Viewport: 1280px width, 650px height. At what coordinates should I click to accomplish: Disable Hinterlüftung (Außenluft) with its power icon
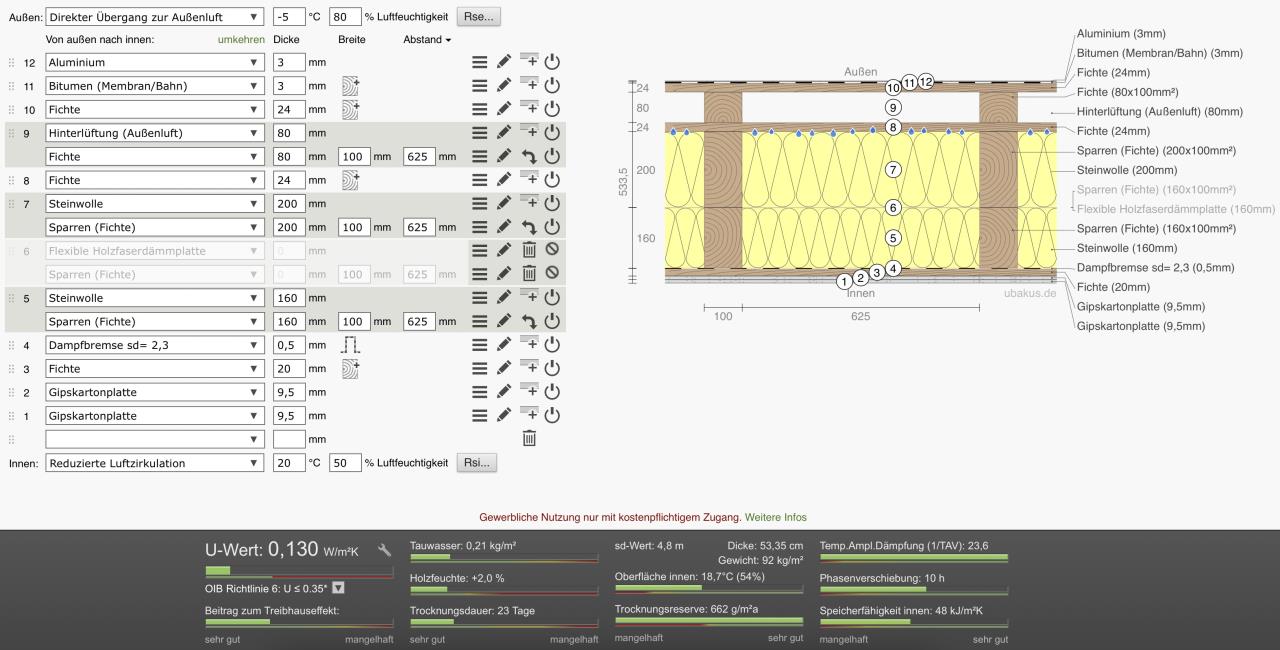pos(552,133)
